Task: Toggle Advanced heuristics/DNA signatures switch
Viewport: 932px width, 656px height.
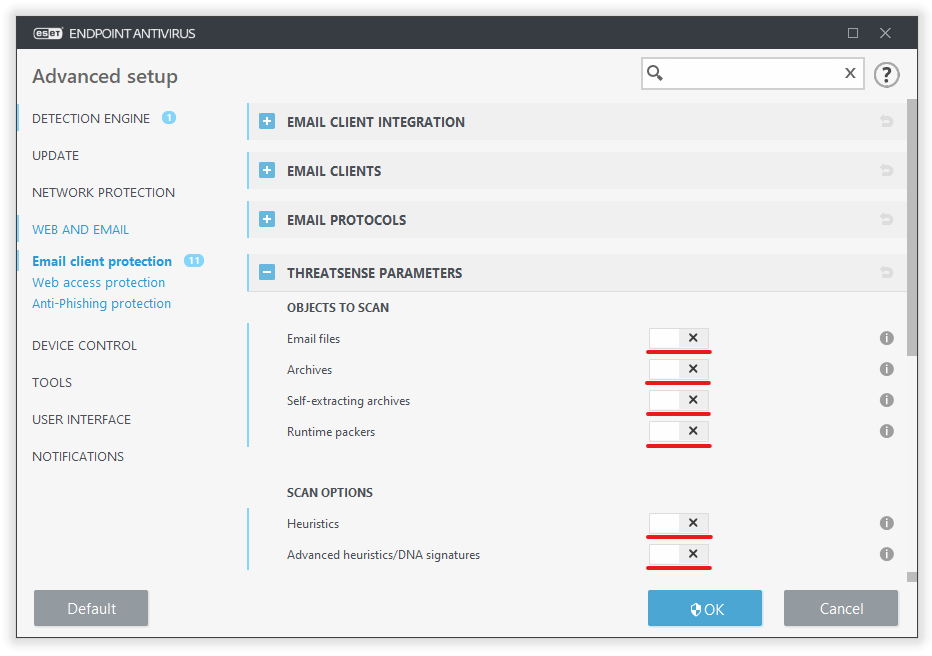Action: [678, 554]
